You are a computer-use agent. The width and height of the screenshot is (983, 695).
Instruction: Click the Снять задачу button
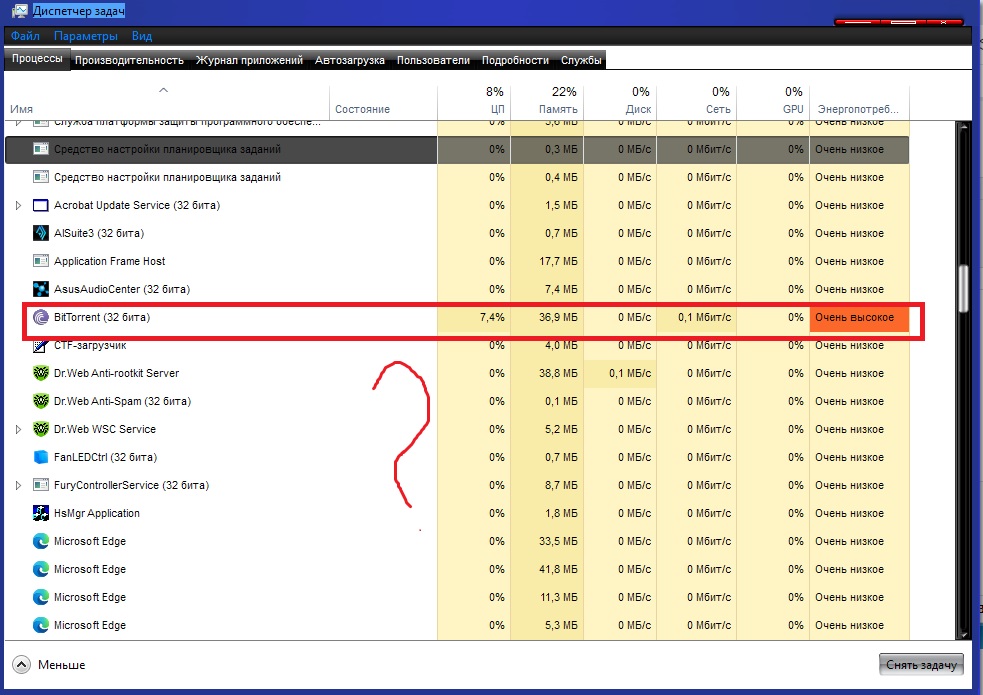[921, 665]
